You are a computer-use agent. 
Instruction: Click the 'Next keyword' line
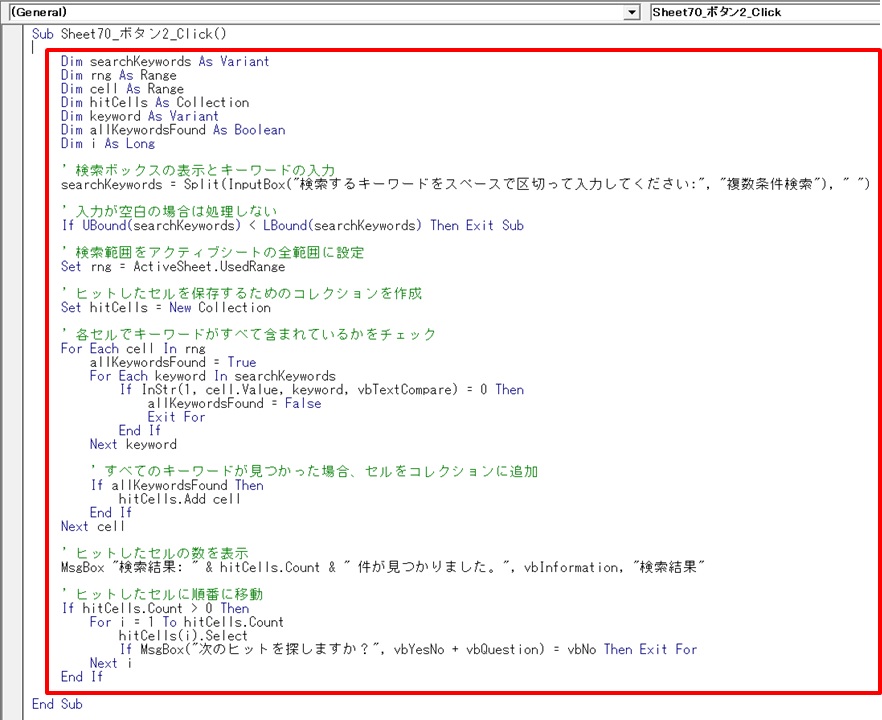(x=133, y=444)
